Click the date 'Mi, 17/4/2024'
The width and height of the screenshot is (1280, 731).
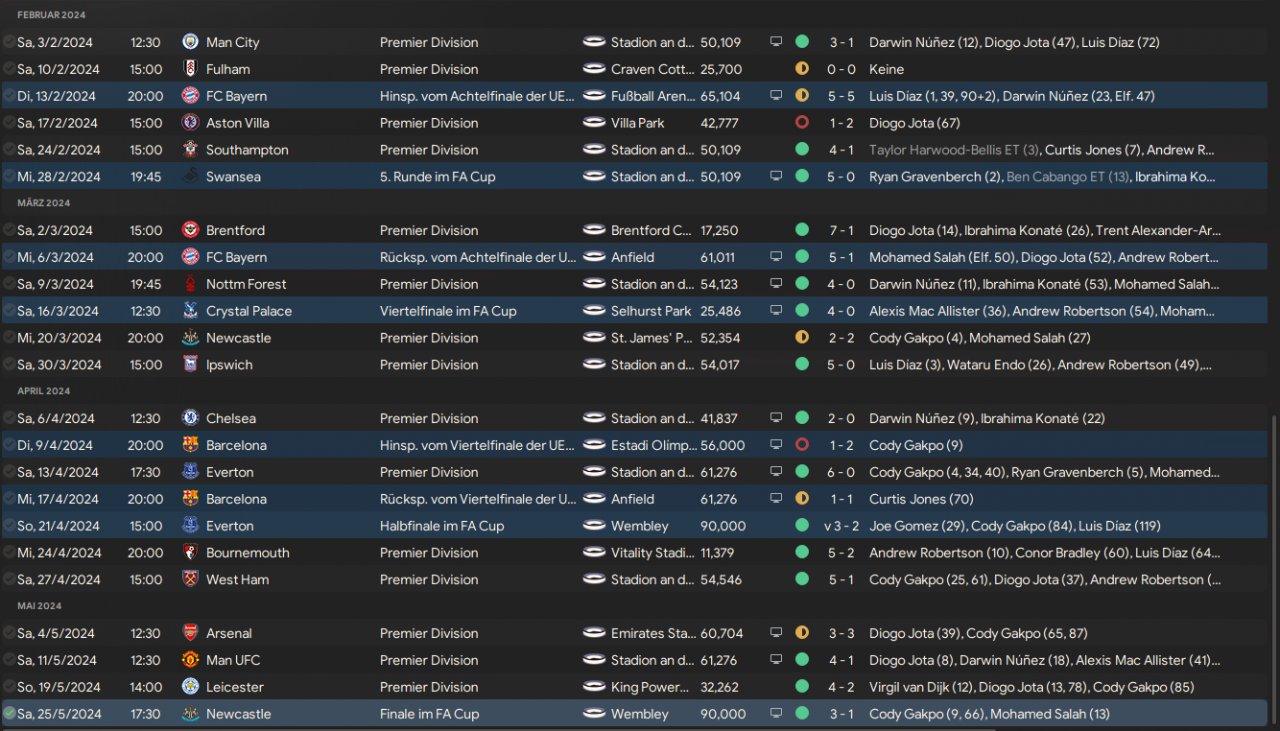pos(59,499)
